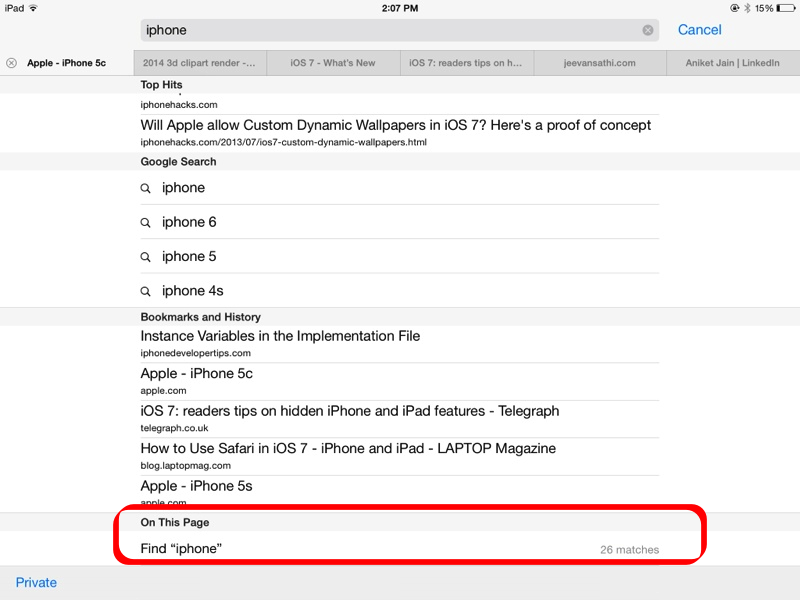
Task: Tap the Bluetooth status icon
Action: 747,8
